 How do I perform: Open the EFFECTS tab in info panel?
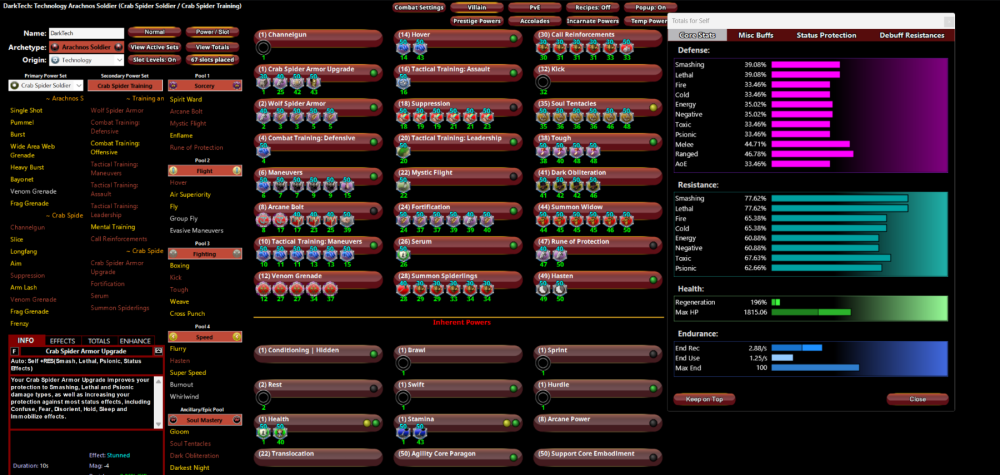click(x=62, y=341)
